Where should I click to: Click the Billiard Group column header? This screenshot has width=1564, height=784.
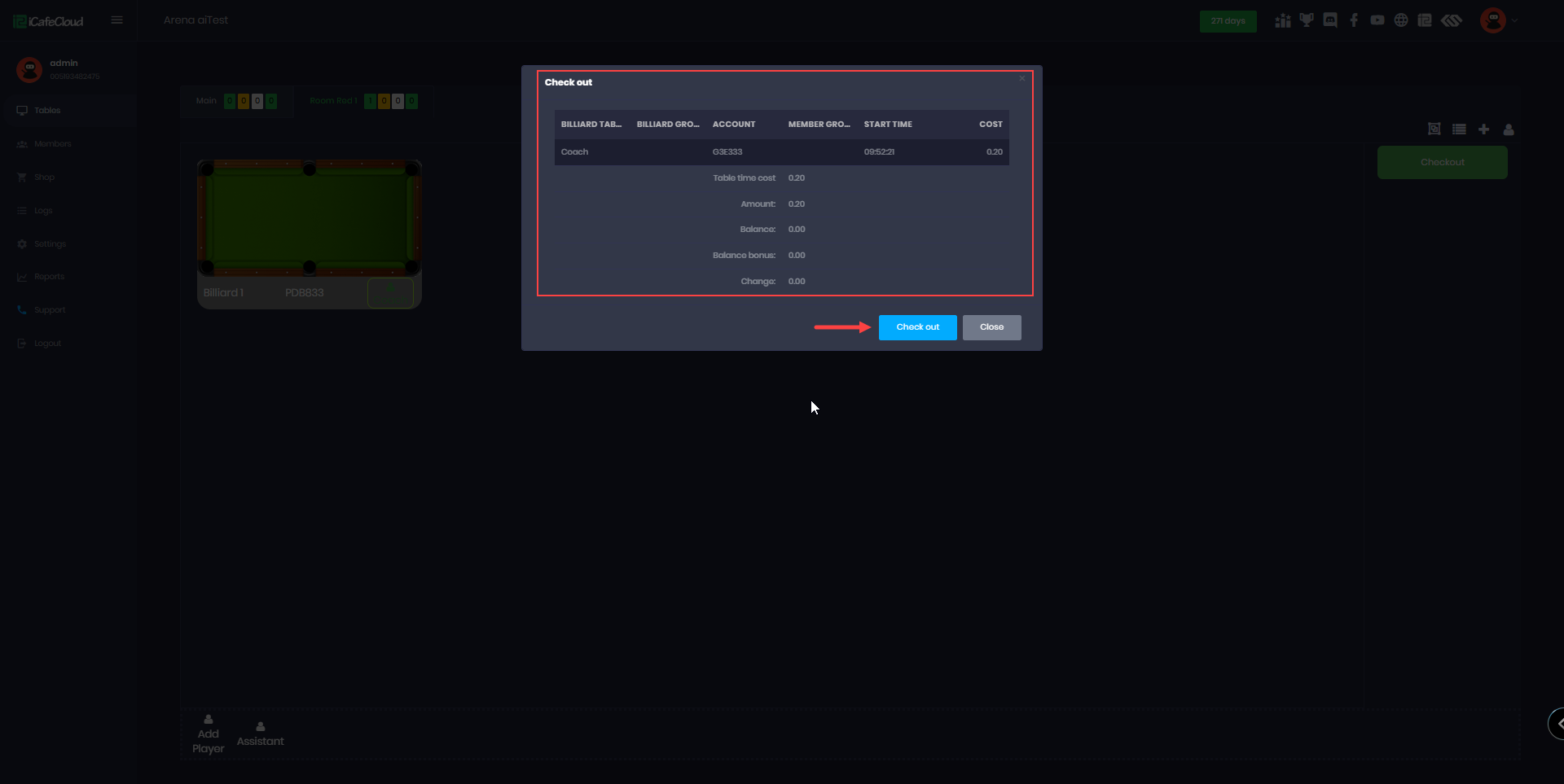[x=668, y=125]
